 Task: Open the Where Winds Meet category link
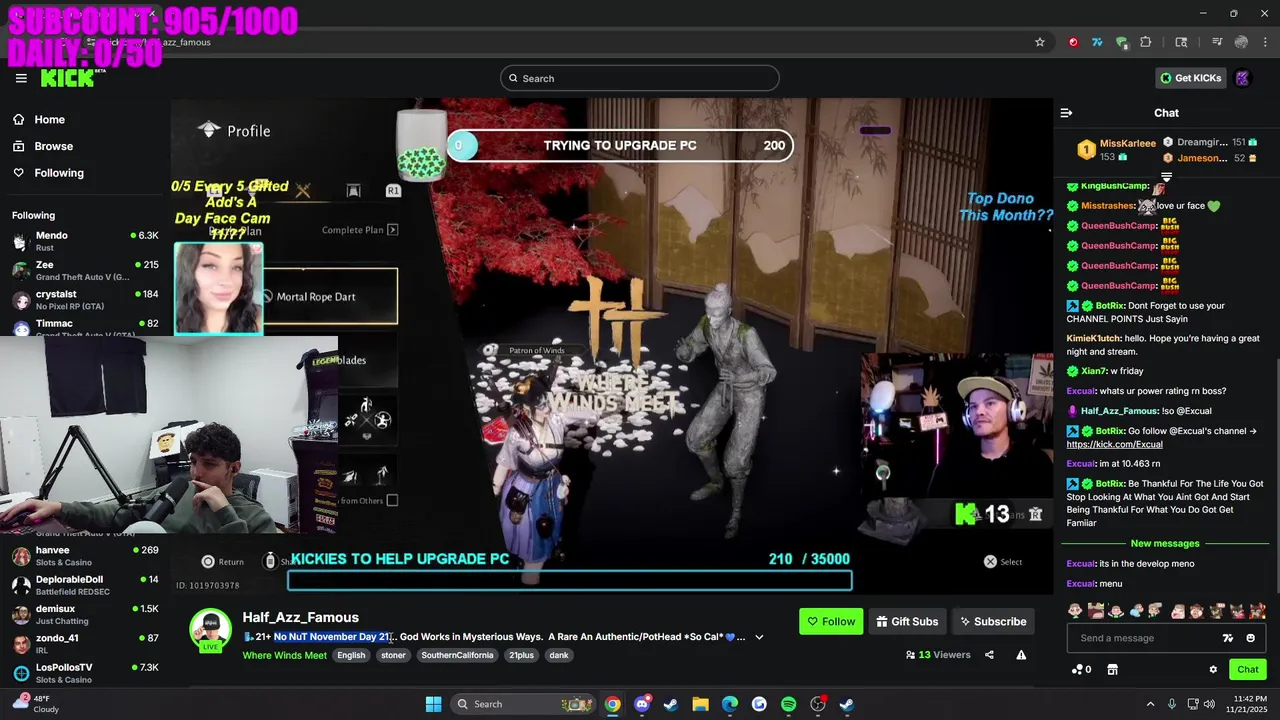284,655
